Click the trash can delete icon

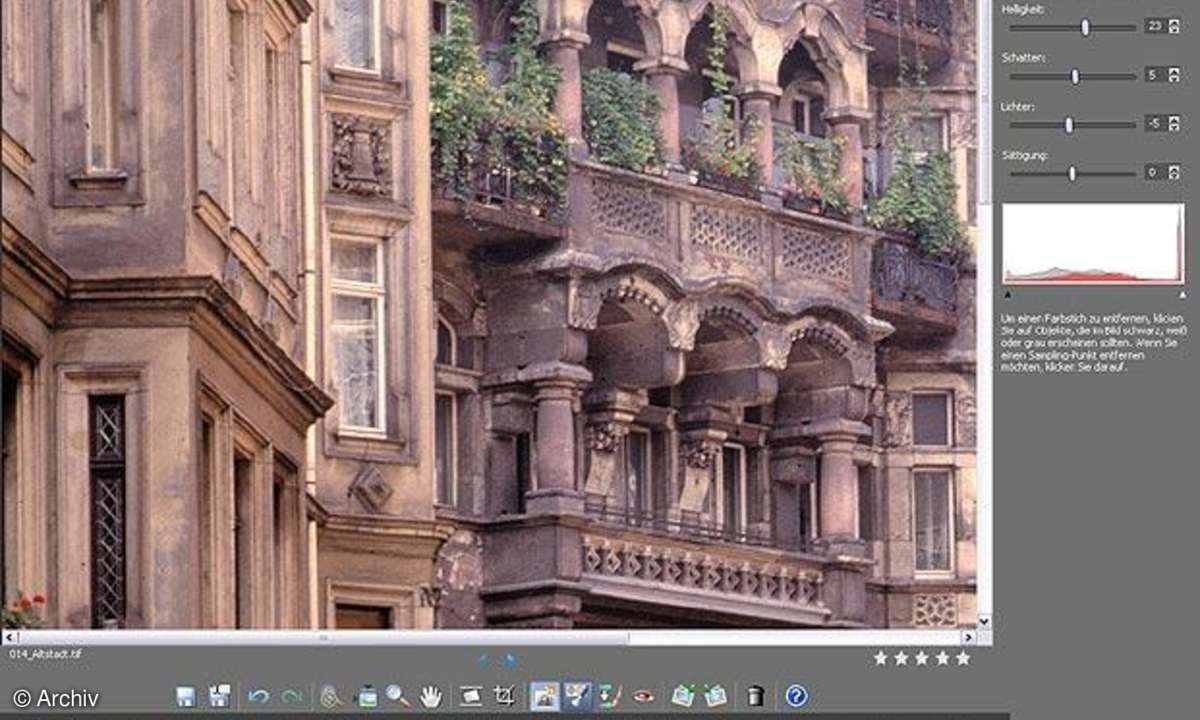756,696
